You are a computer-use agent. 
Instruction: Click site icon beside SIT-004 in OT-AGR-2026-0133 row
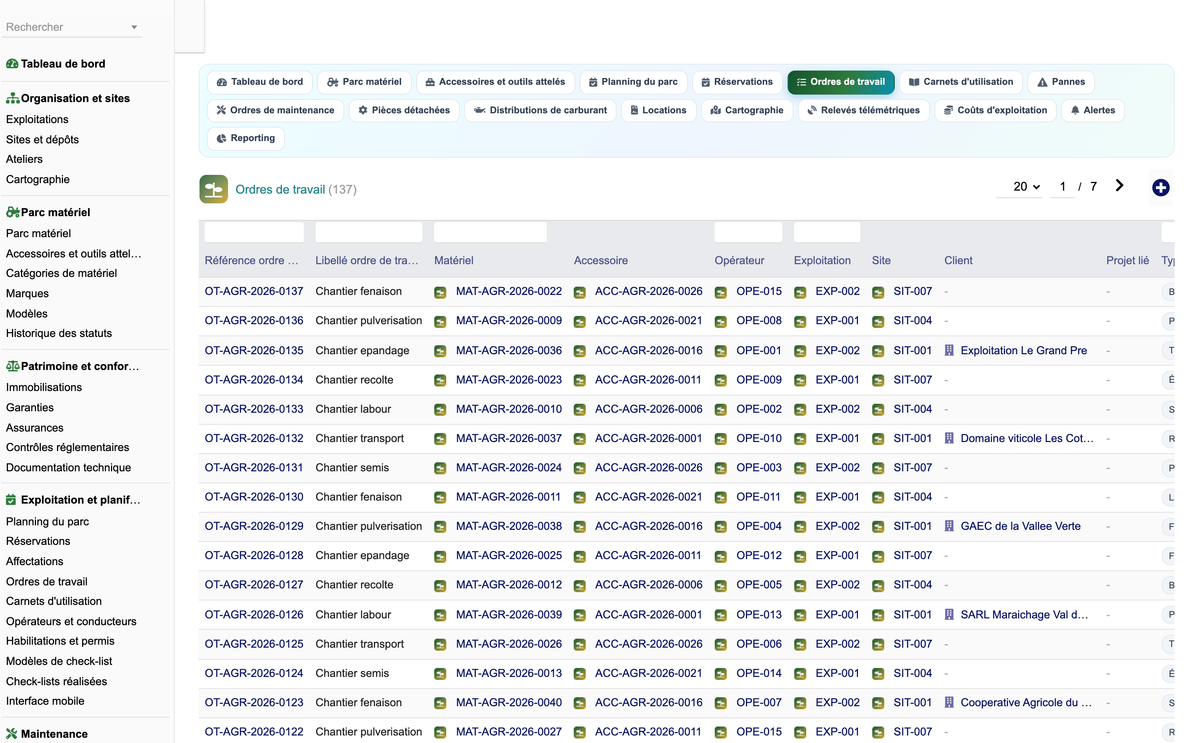pos(878,409)
